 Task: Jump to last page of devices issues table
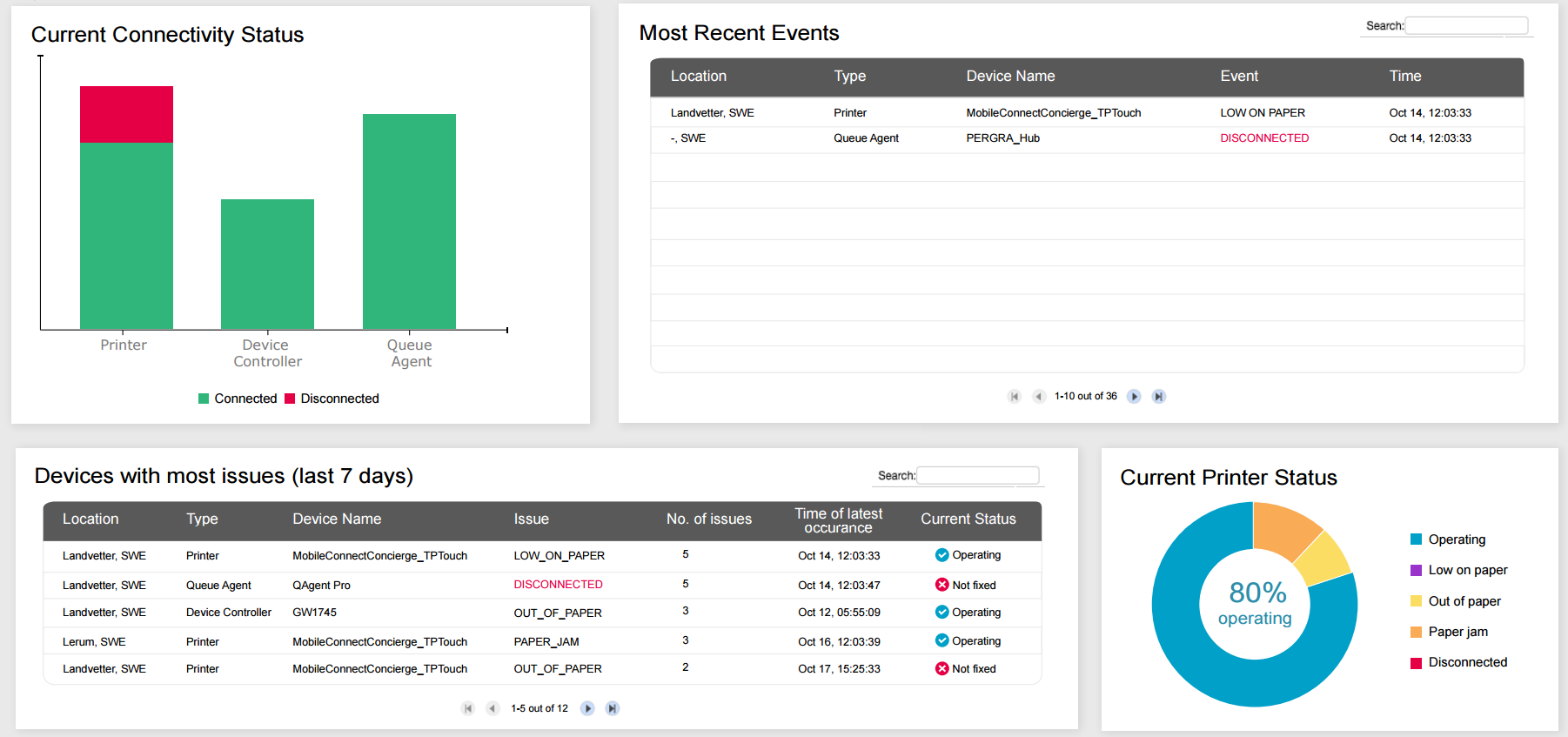point(612,708)
